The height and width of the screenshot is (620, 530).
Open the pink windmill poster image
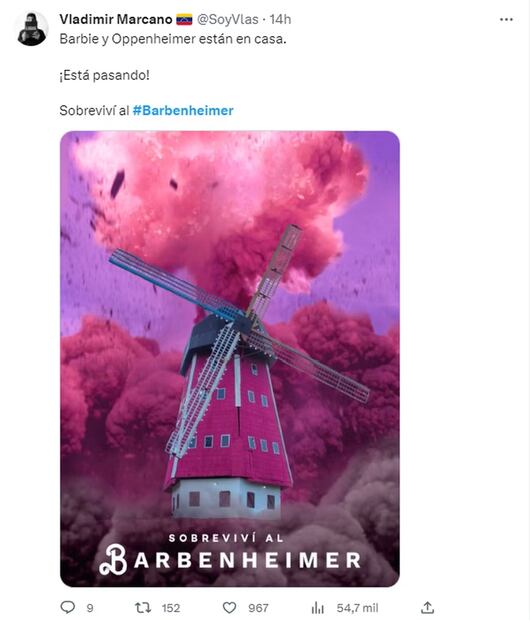pos(230,359)
